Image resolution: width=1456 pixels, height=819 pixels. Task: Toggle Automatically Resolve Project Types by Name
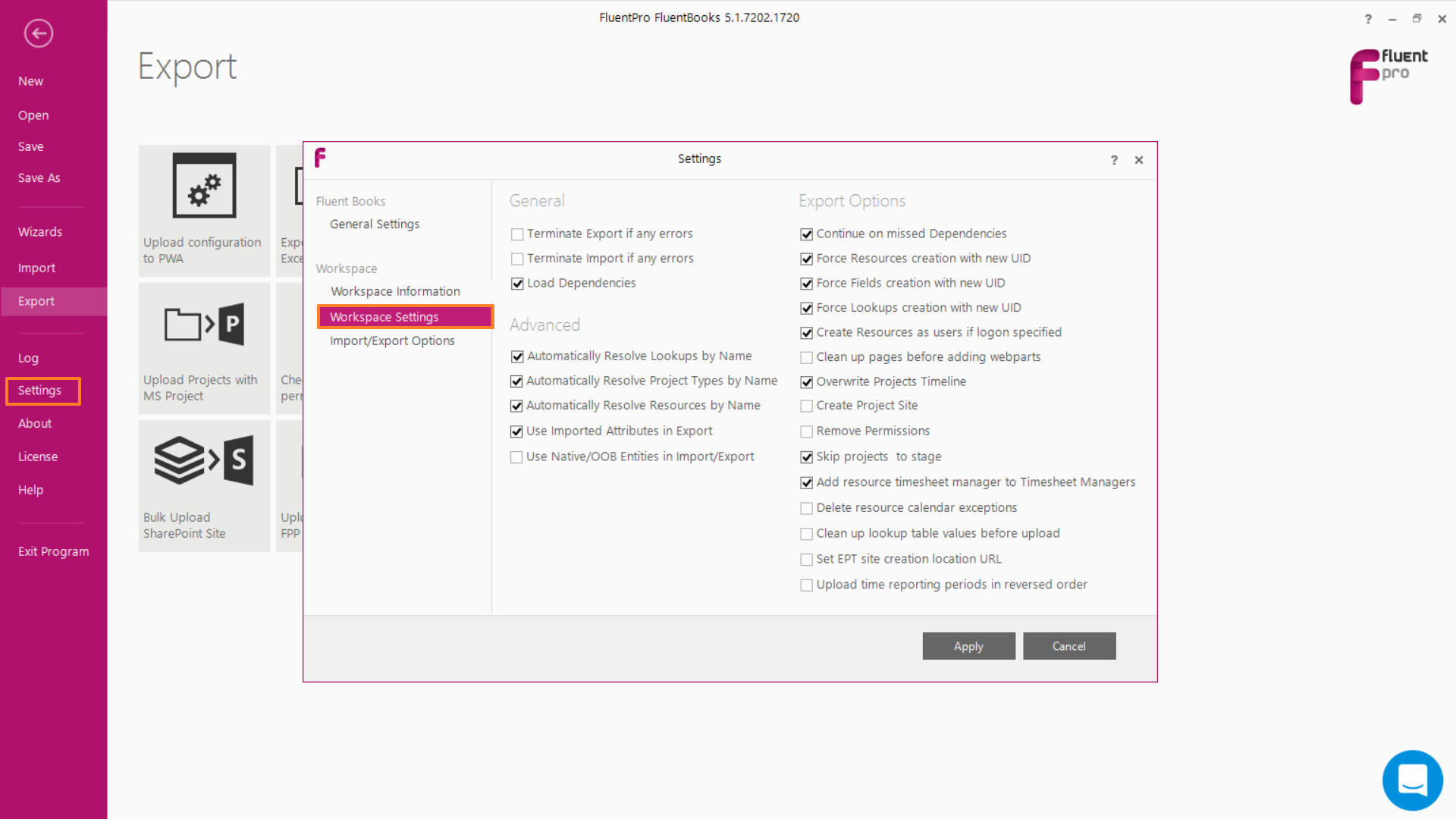(516, 381)
